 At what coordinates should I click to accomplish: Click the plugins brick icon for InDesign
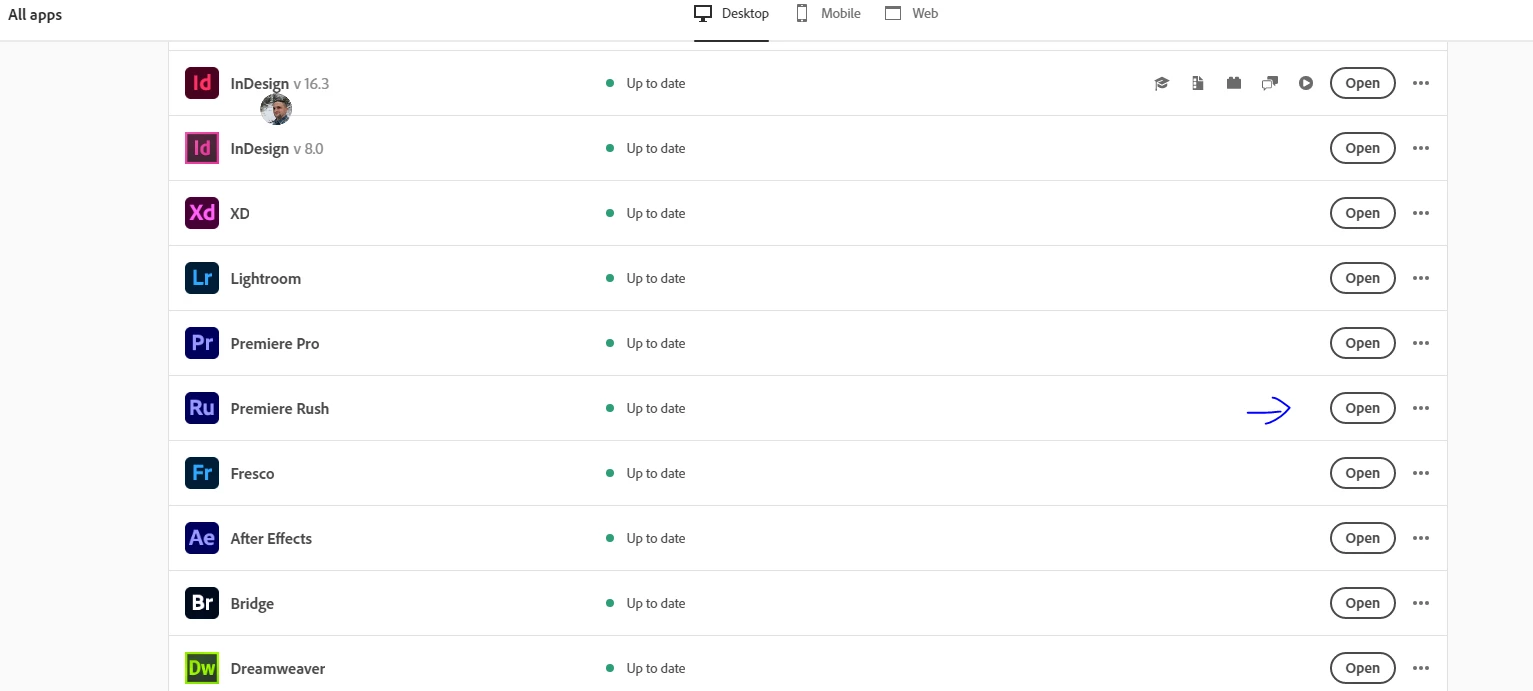pos(1234,83)
